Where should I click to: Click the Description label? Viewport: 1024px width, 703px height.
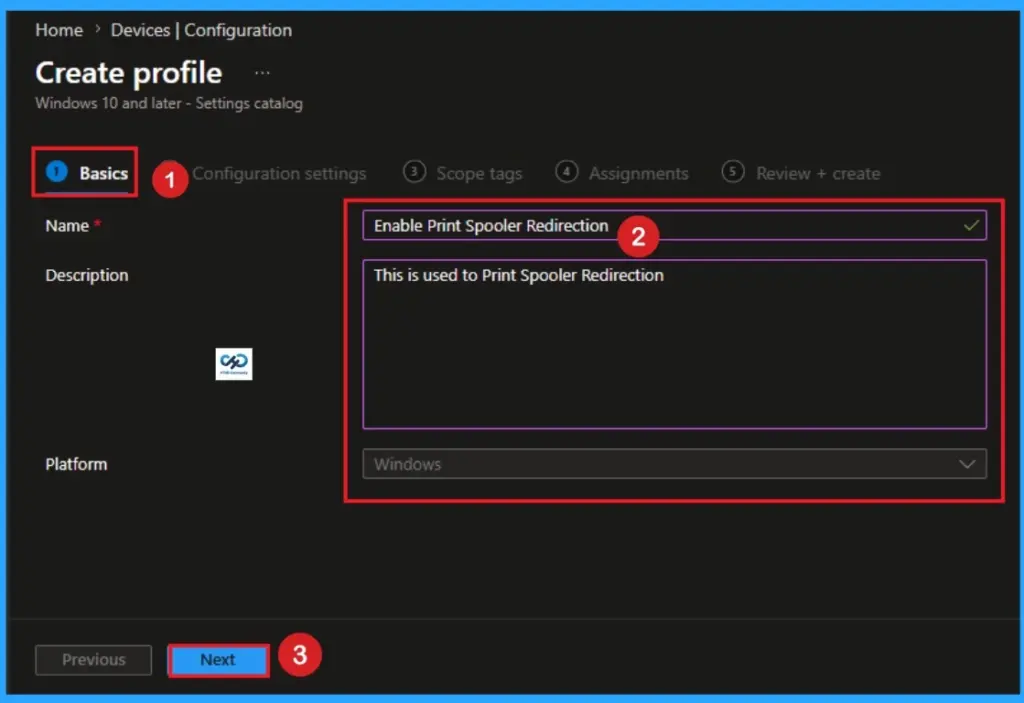[x=87, y=275]
